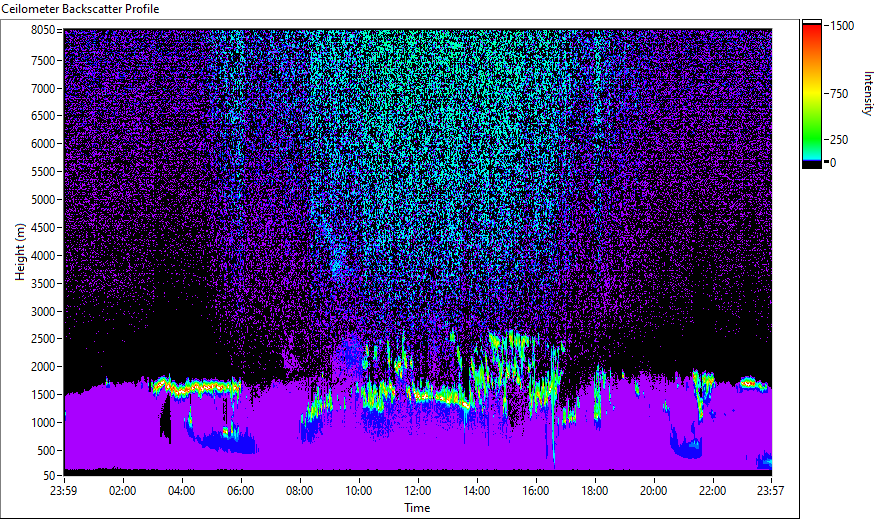
Task: Click the 3500 tick on Height axis
Action: [43, 284]
